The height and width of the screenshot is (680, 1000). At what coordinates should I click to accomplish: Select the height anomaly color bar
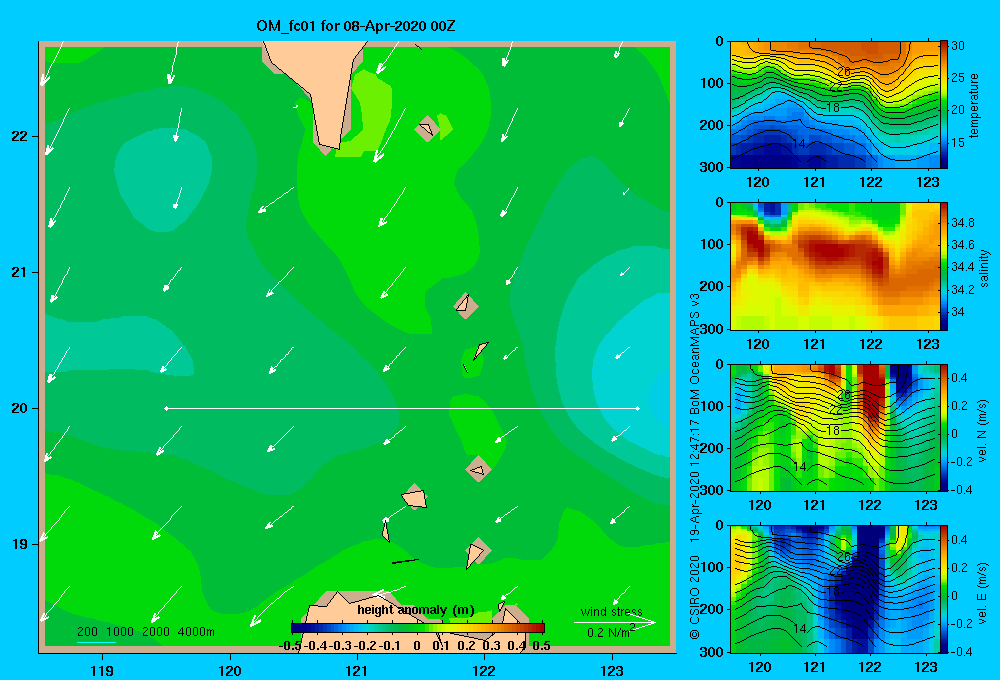tap(418, 628)
